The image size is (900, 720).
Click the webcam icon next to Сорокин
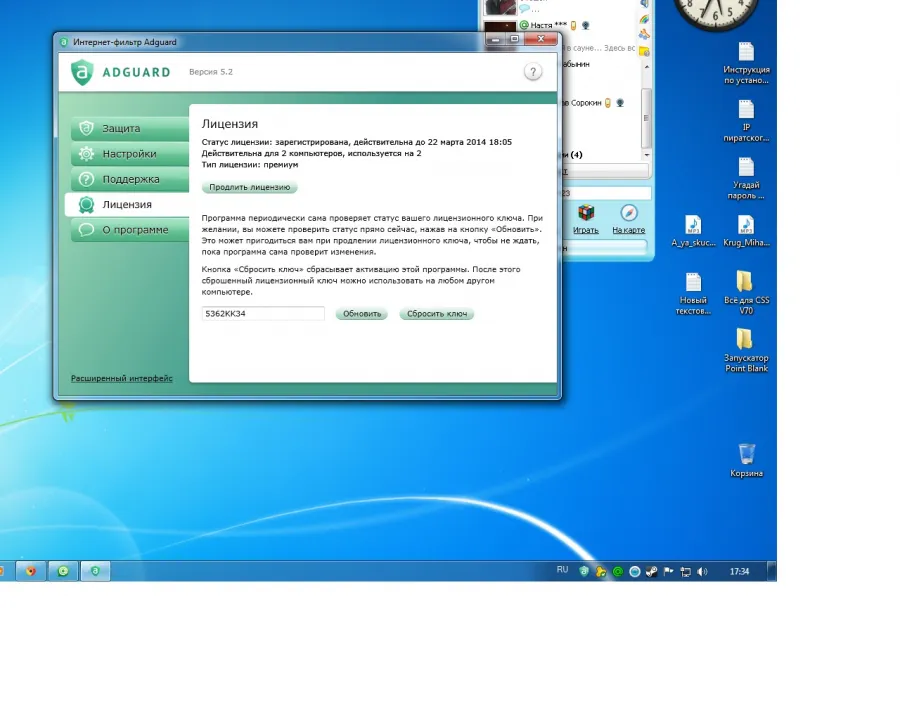pos(620,103)
